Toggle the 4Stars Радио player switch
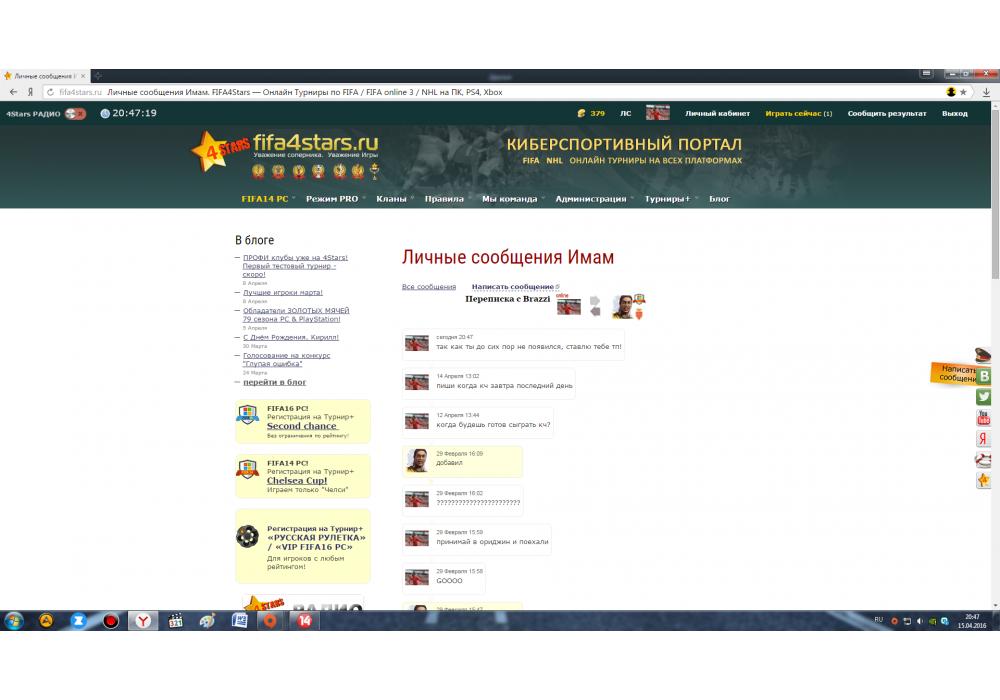The height and width of the screenshot is (700, 1000). (x=75, y=114)
